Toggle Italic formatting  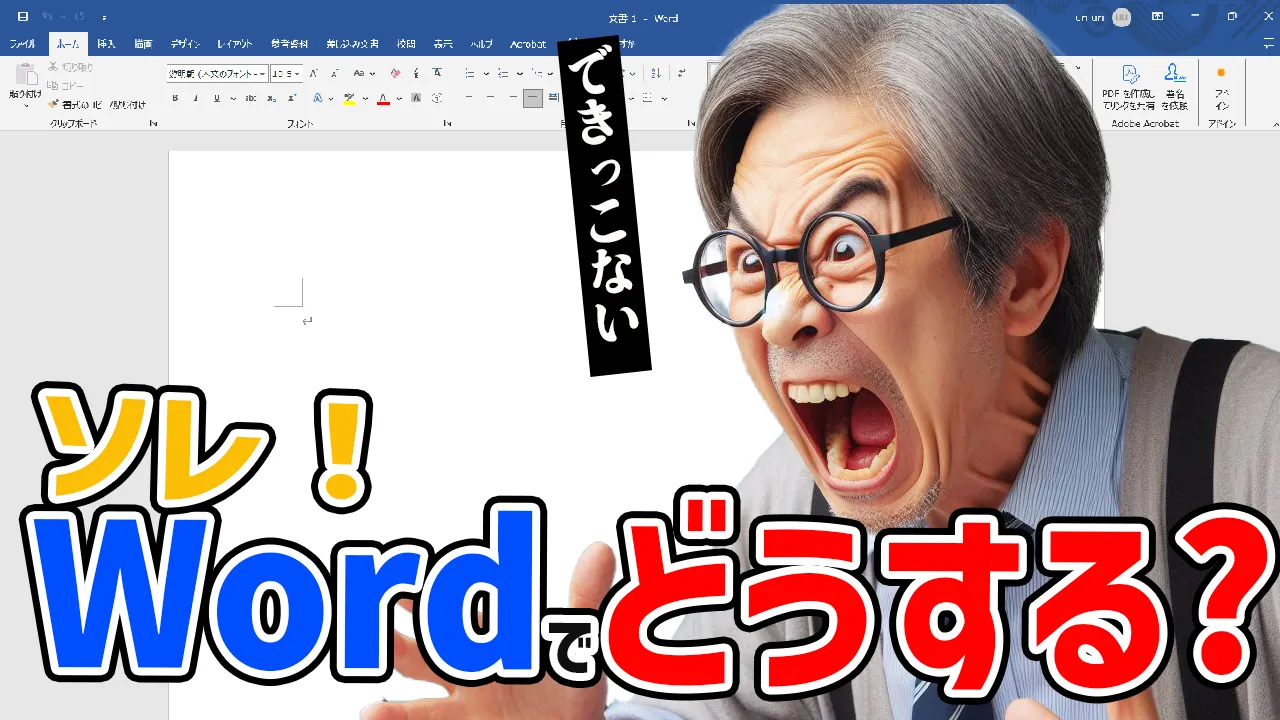point(194,98)
